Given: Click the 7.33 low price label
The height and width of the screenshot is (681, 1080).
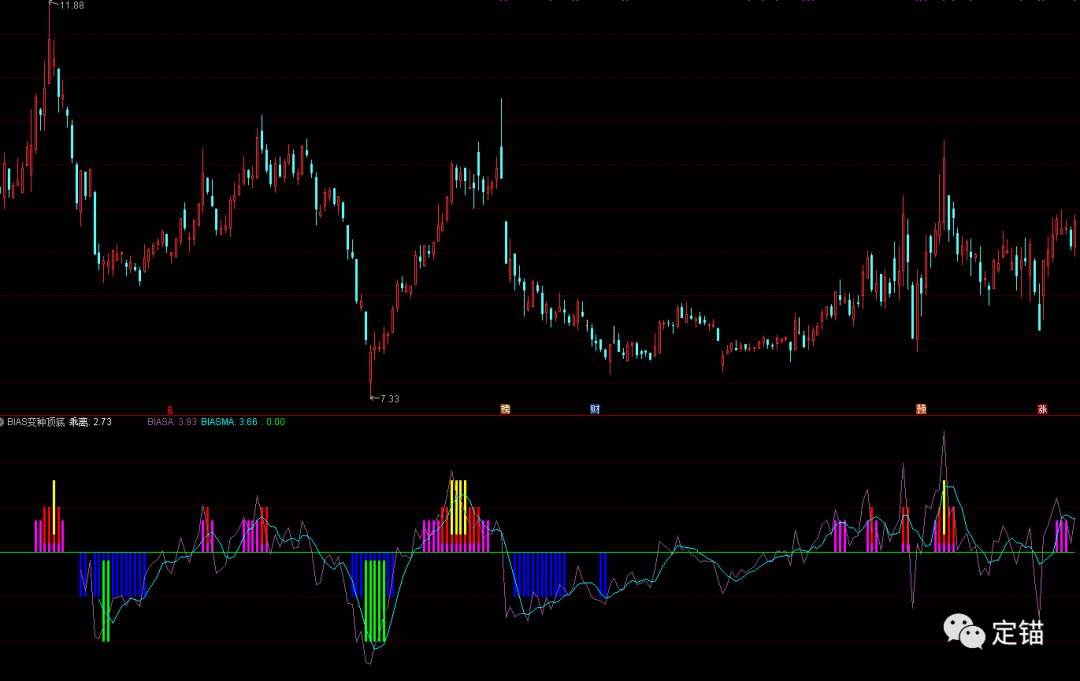Looking at the screenshot, I should click(x=388, y=399).
